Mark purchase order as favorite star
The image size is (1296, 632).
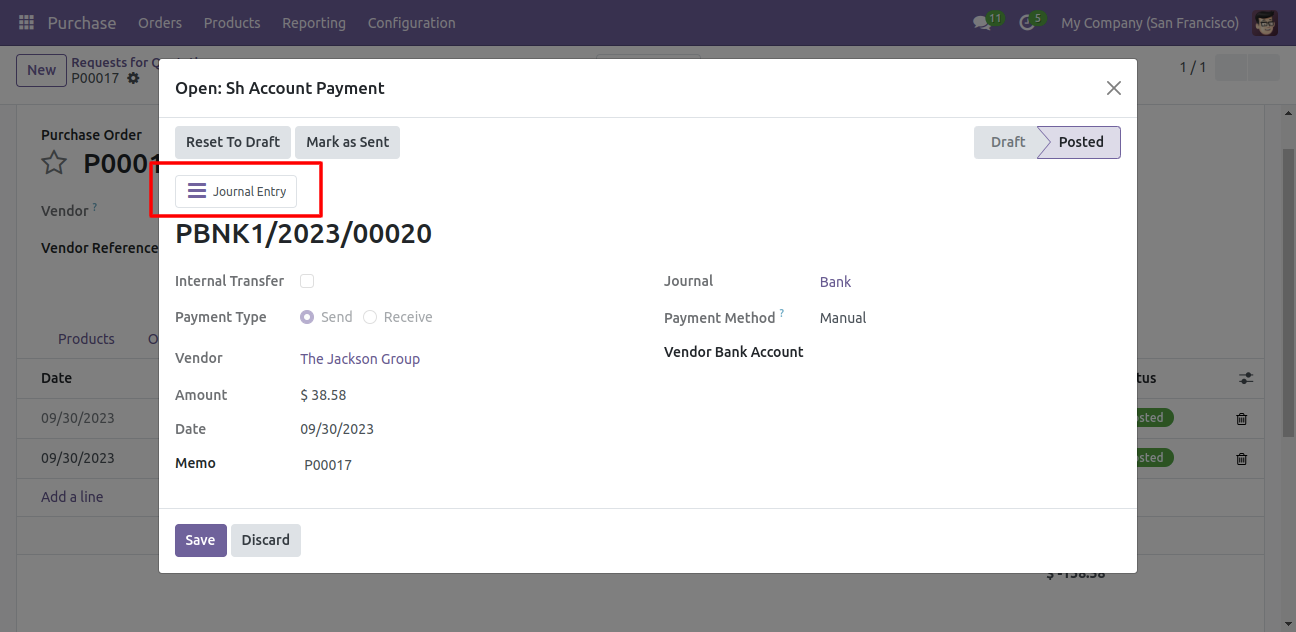54,163
